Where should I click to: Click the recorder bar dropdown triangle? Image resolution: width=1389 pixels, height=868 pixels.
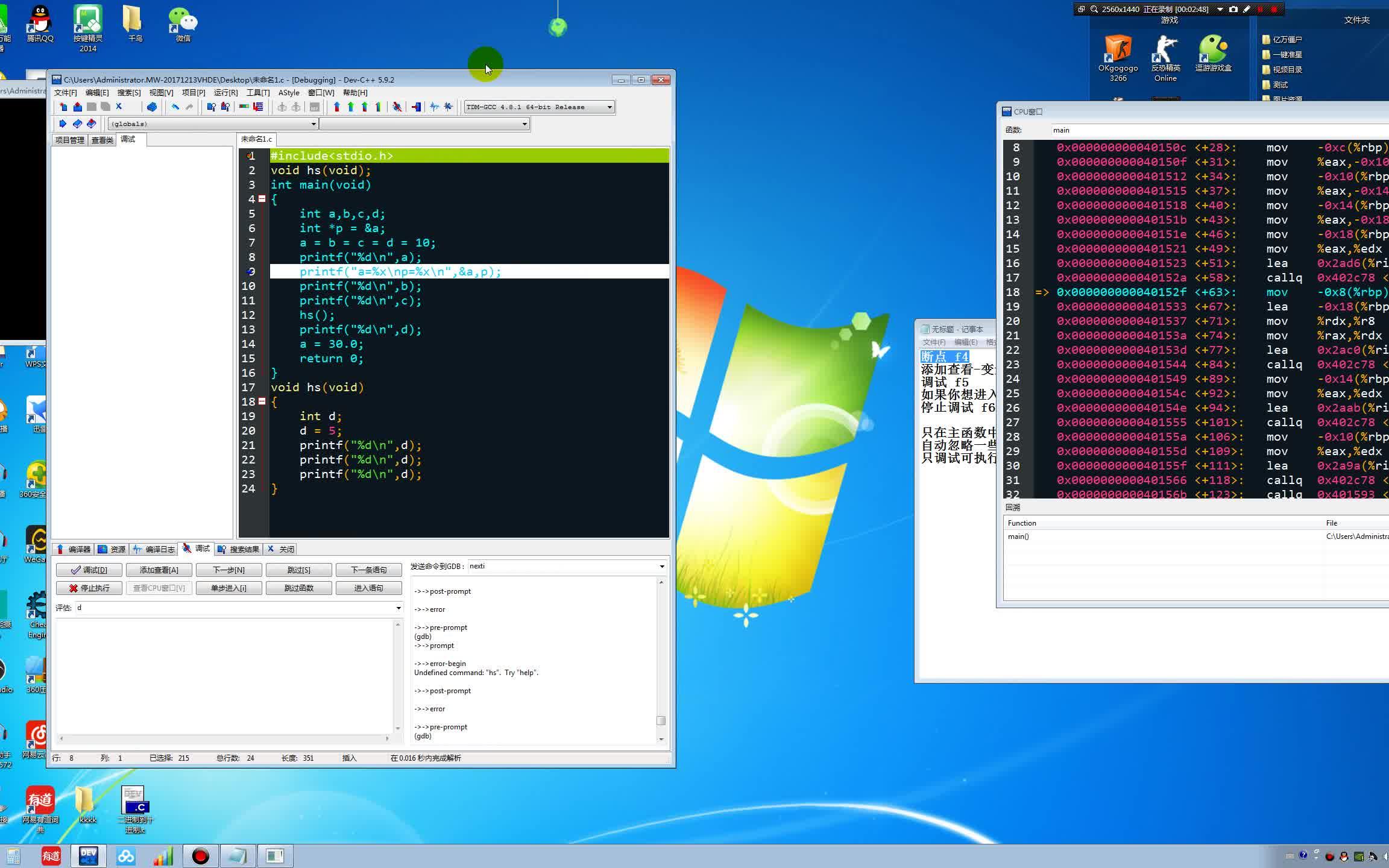[1220, 9]
